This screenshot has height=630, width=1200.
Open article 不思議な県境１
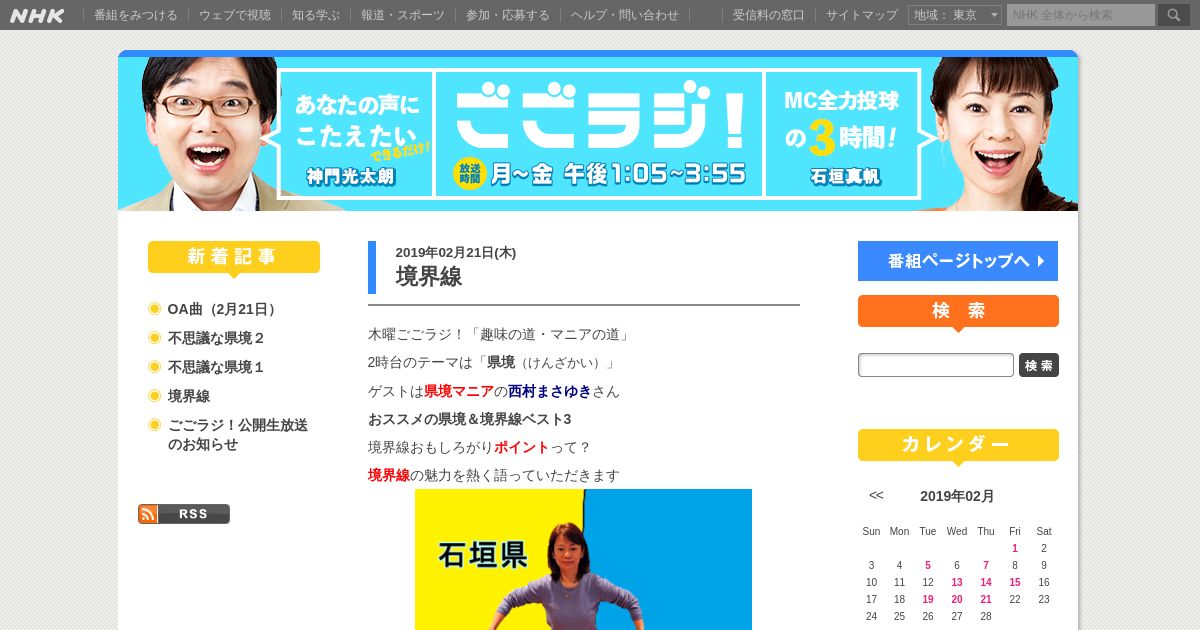[216, 367]
